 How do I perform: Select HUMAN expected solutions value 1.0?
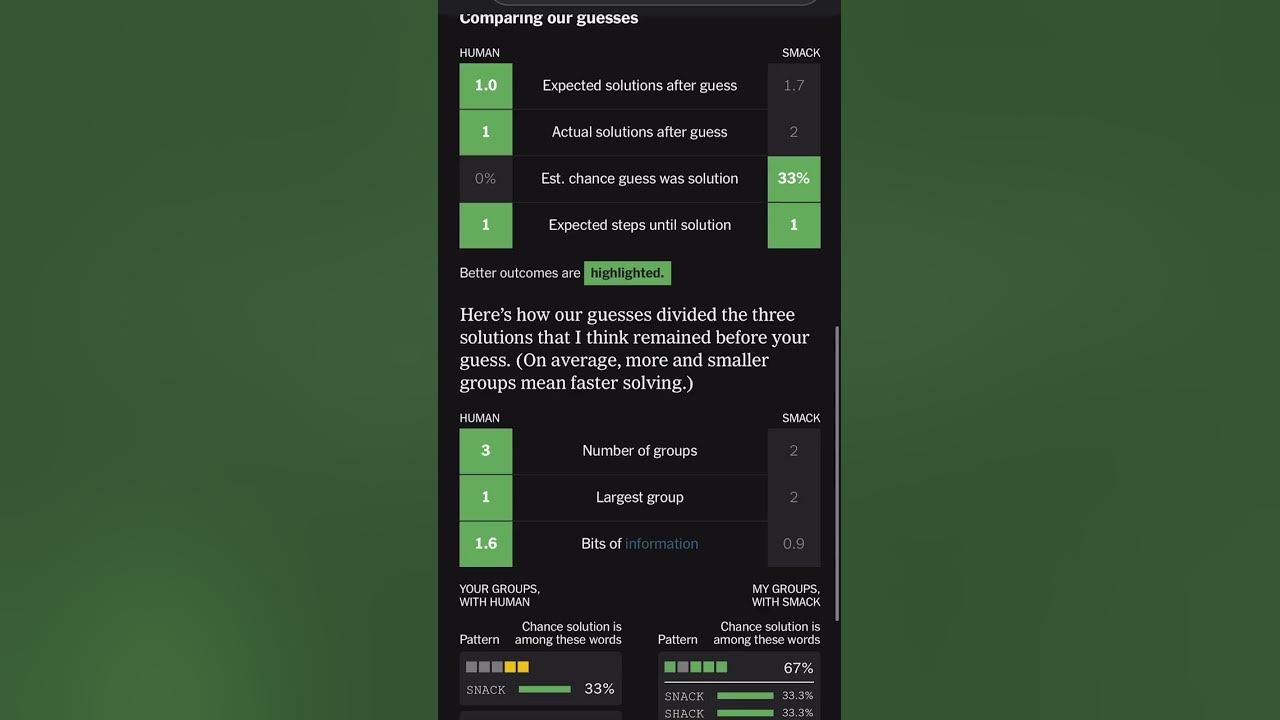pos(486,86)
